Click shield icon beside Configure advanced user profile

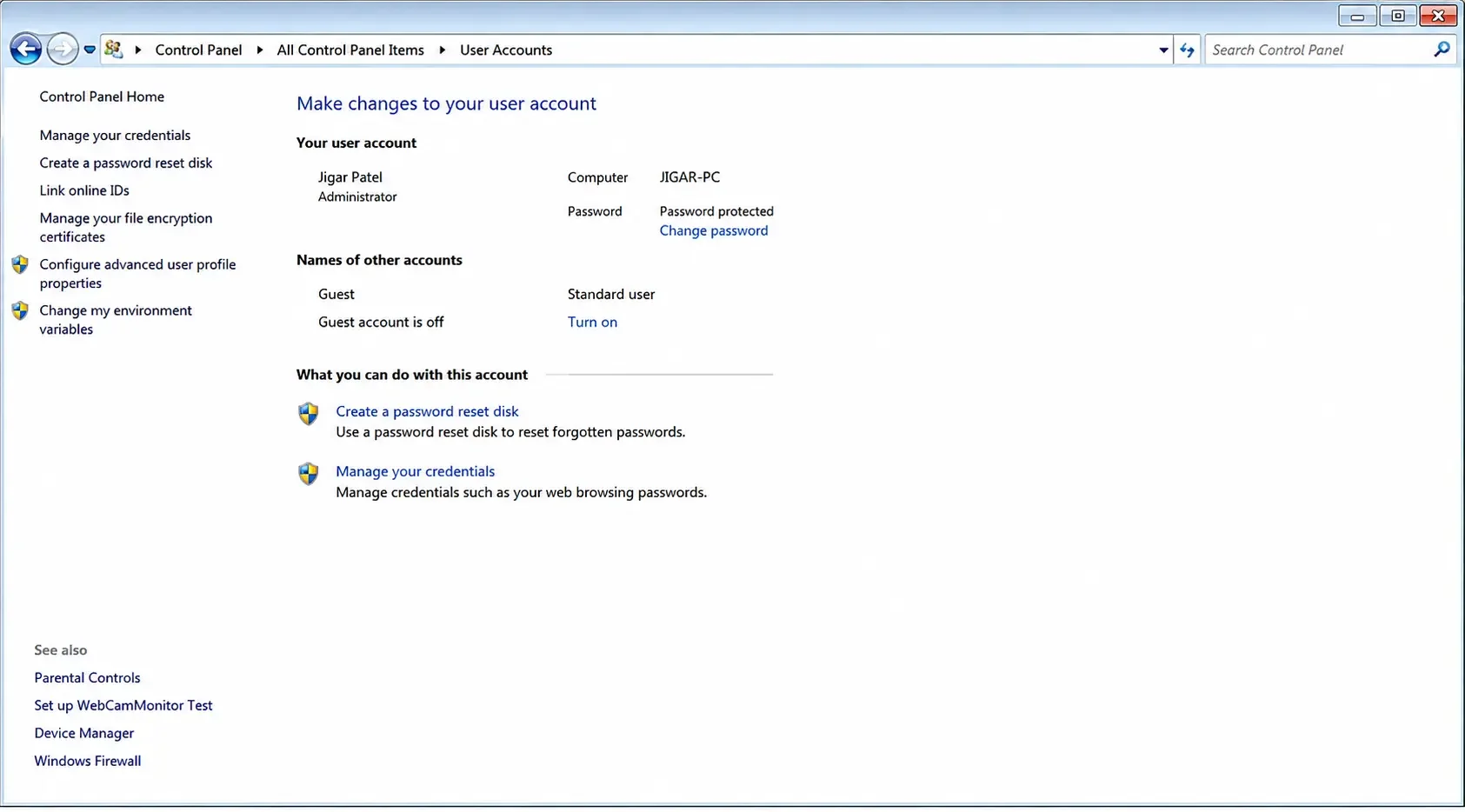coord(20,265)
